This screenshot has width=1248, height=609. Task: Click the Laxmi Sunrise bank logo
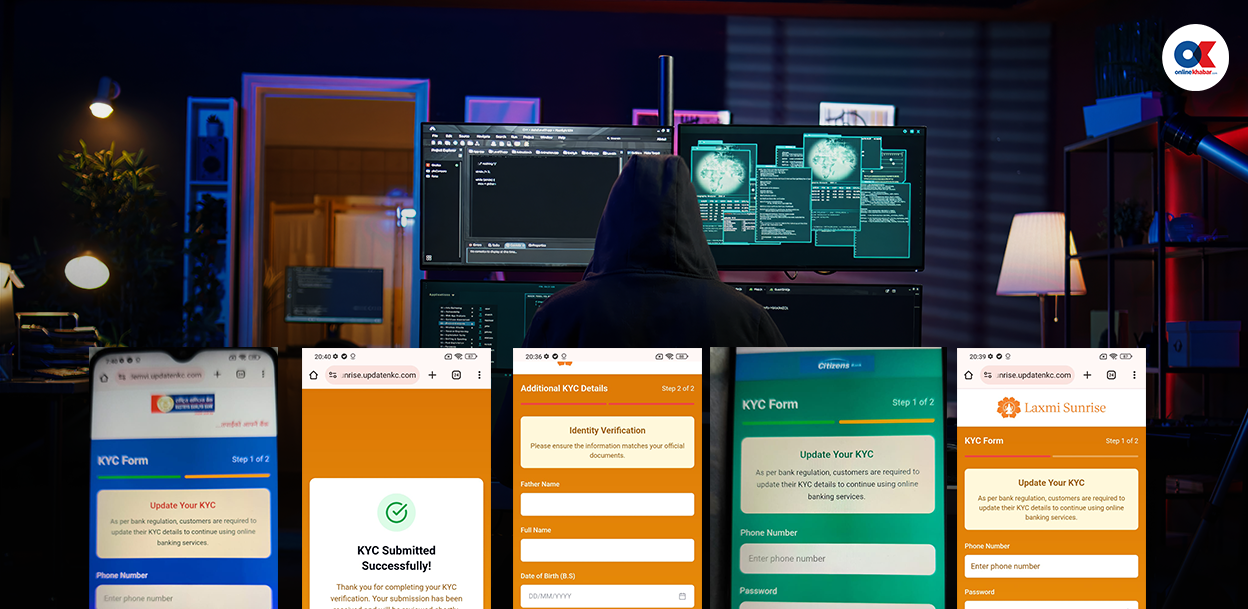pyautogui.click(x=1050, y=406)
